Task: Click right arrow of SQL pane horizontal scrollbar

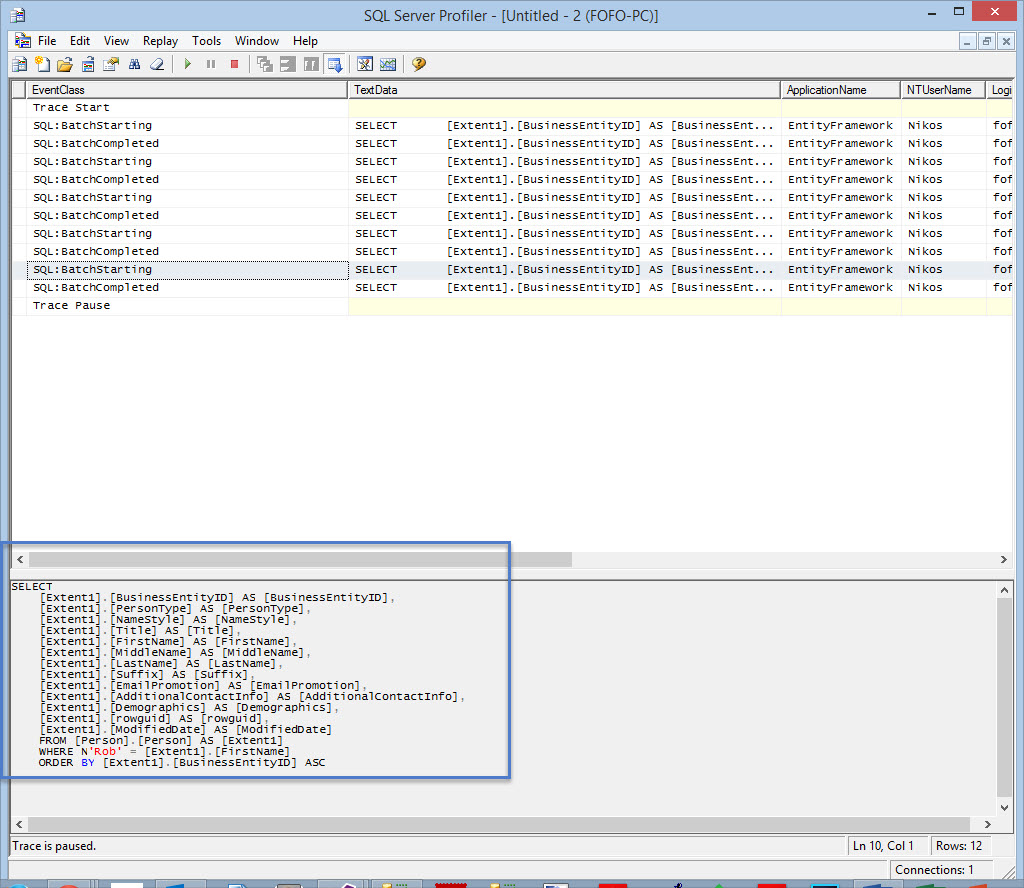Action: (987, 825)
